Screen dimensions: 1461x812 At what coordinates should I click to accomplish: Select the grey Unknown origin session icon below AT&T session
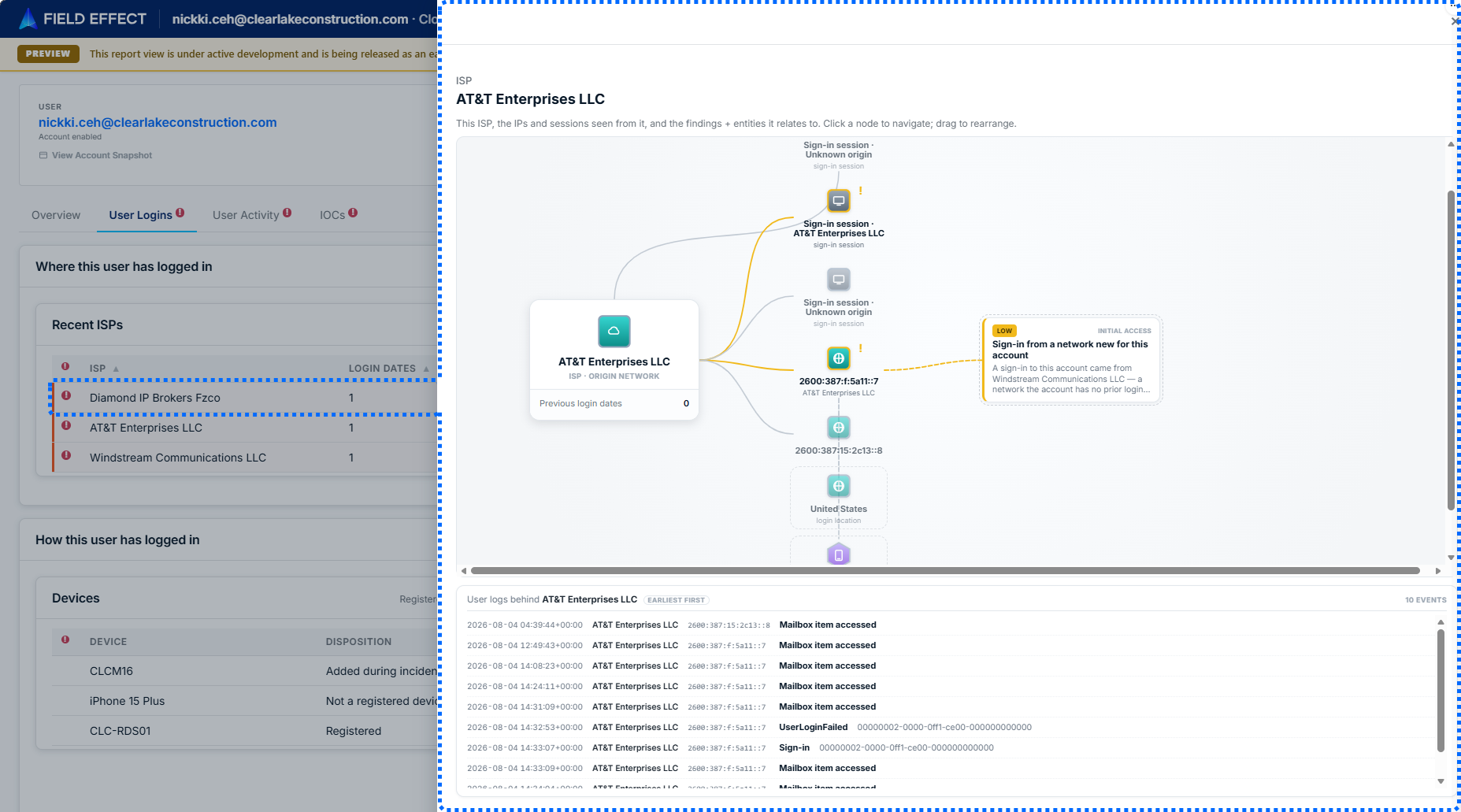tap(839, 280)
